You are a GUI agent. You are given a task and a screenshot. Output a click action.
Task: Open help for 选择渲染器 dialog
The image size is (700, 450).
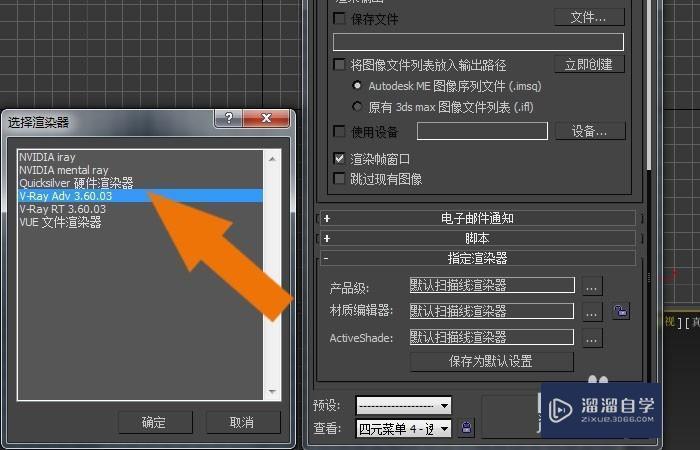pos(229,118)
